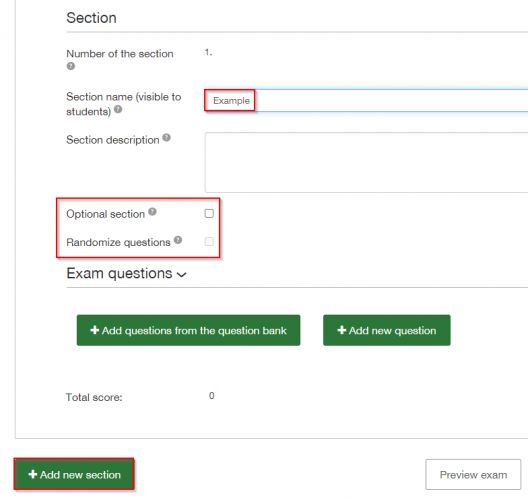Image resolution: width=528 pixels, height=500 pixels.
Task: Click help icon next to Section name label
Action: (x=118, y=109)
